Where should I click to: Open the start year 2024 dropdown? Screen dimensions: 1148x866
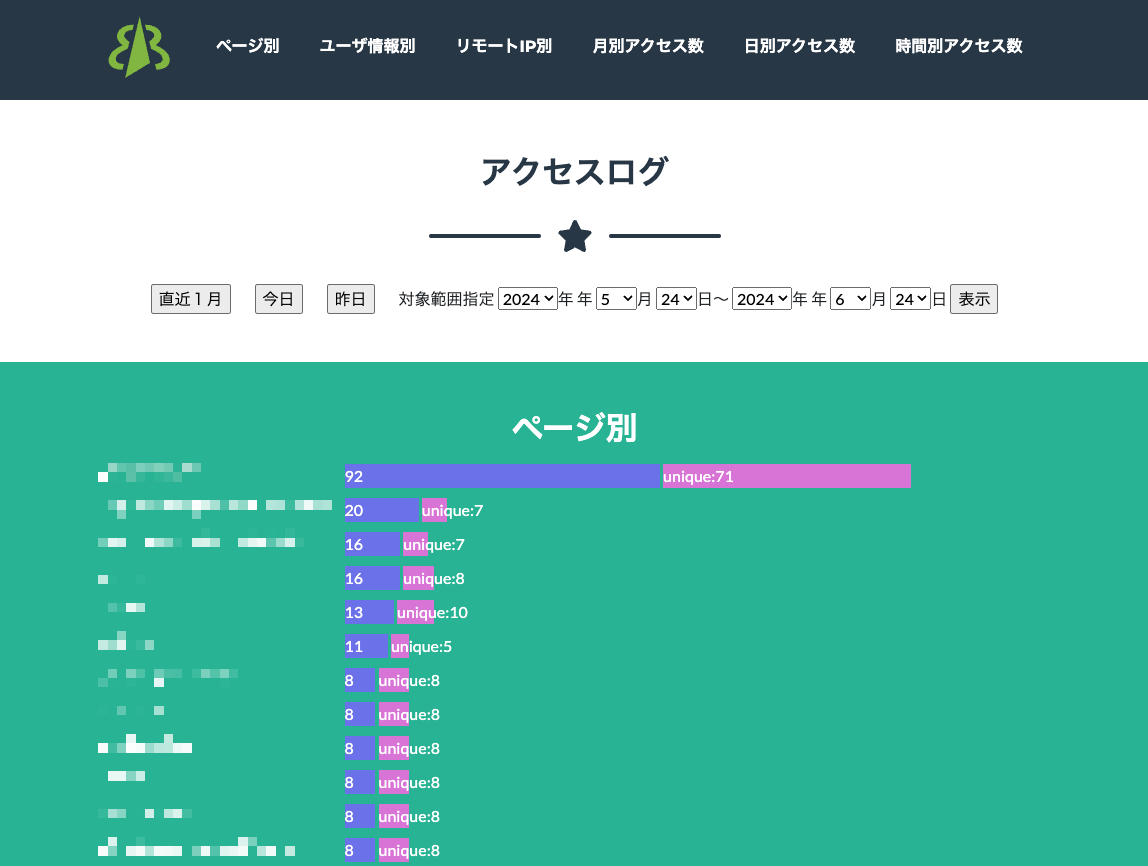click(528, 299)
